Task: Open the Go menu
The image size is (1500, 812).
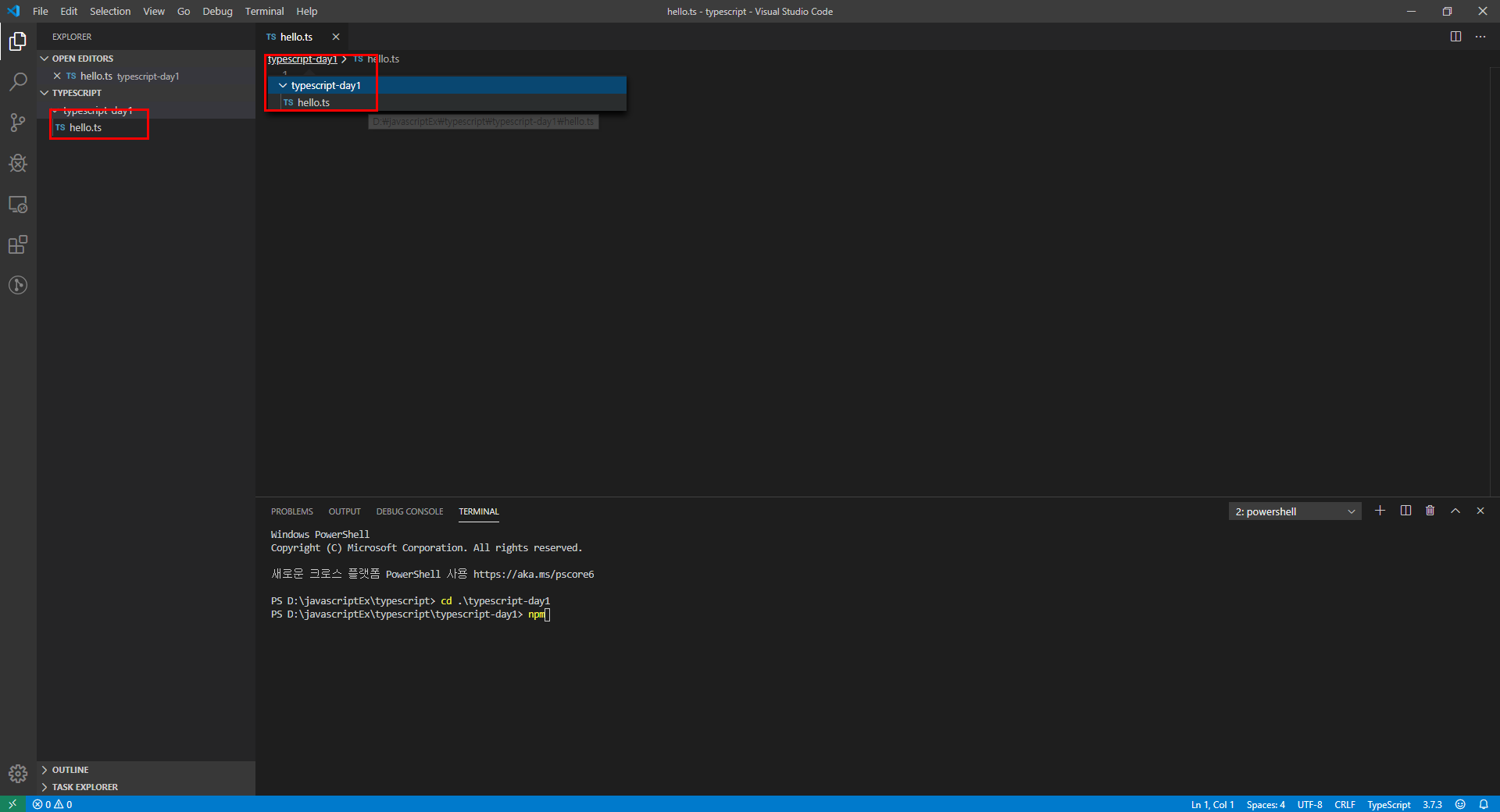Action: coord(184,11)
